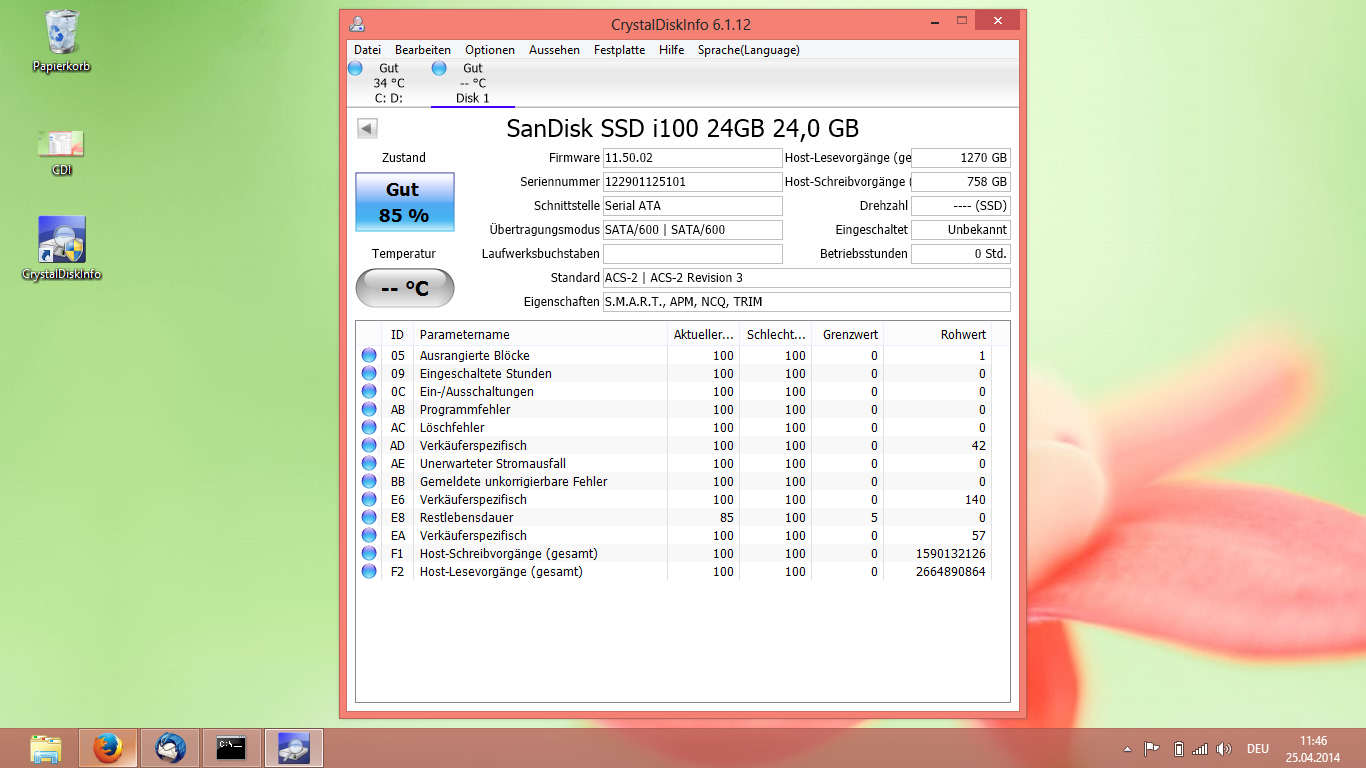The image size is (1366, 768).
Task: Click the Seriennummer field
Action: (692, 182)
